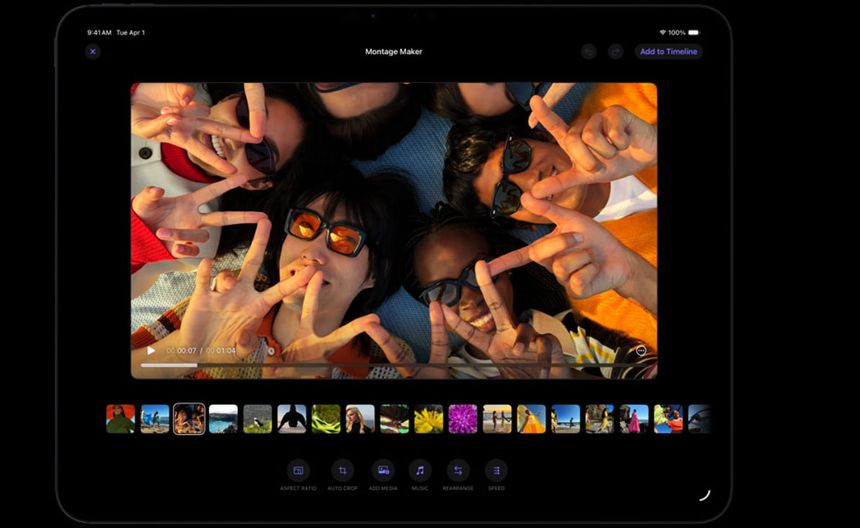
Task: Close the Montage Maker screen
Action: 93,51
